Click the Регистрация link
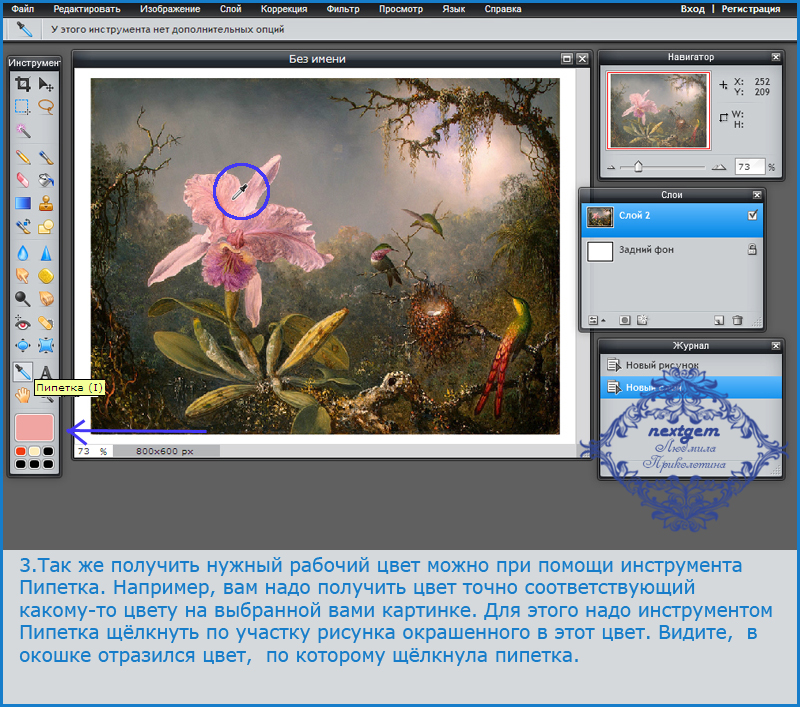This screenshot has height=707, width=800. [x=751, y=9]
